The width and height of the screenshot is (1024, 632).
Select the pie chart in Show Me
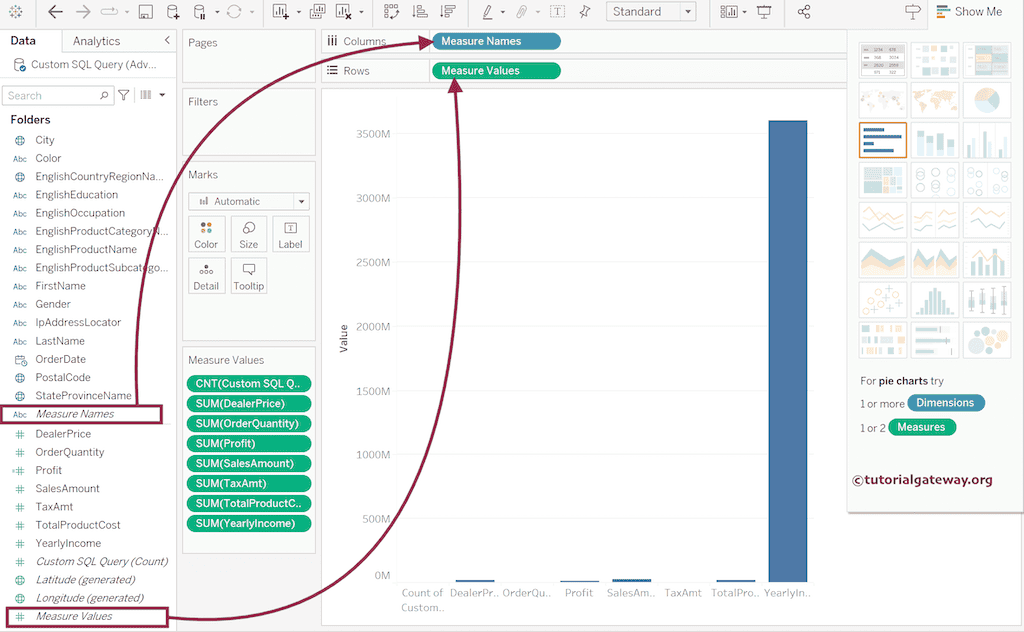(x=987, y=100)
